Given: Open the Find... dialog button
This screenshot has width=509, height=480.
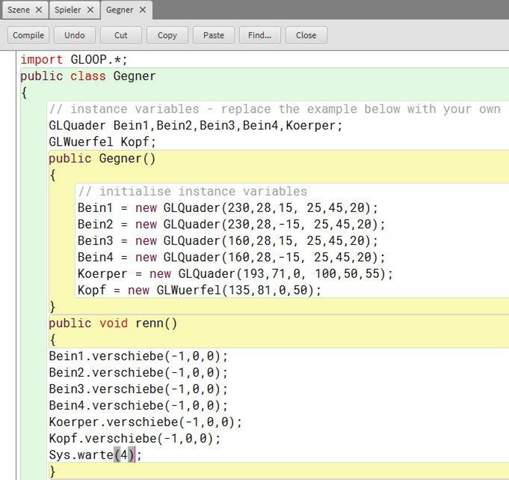Looking at the screenshot, I should (260, 35).
